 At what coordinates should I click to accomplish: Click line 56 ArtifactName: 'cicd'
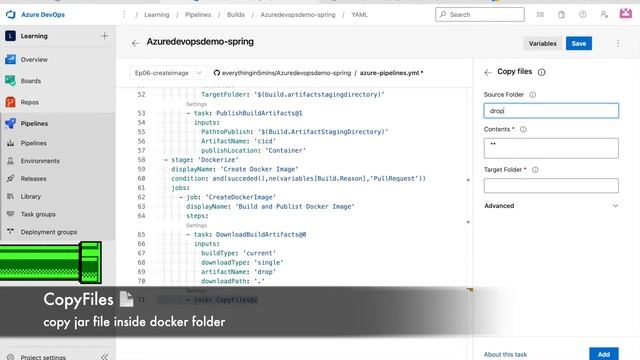point(238,141)
